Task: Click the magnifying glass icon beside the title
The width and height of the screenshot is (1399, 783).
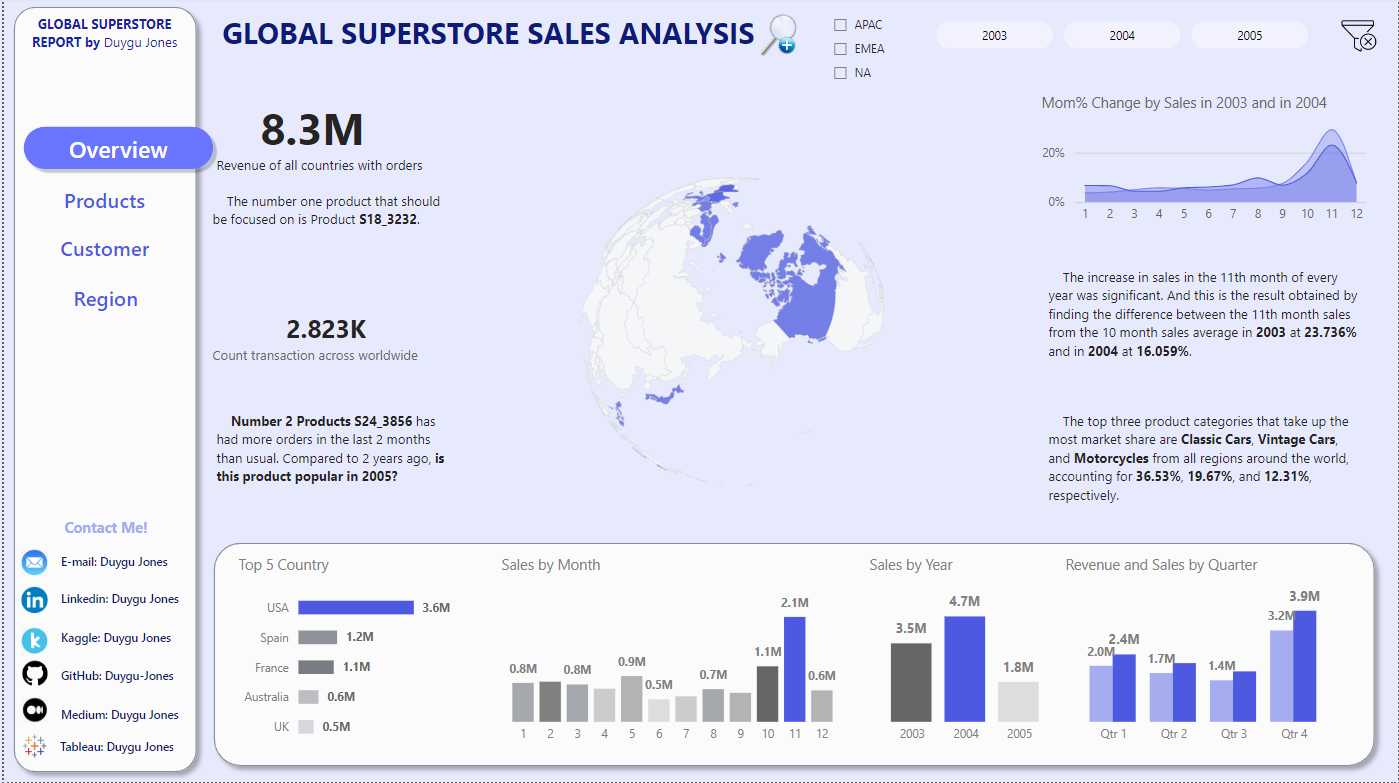Action: click(778, 35)
